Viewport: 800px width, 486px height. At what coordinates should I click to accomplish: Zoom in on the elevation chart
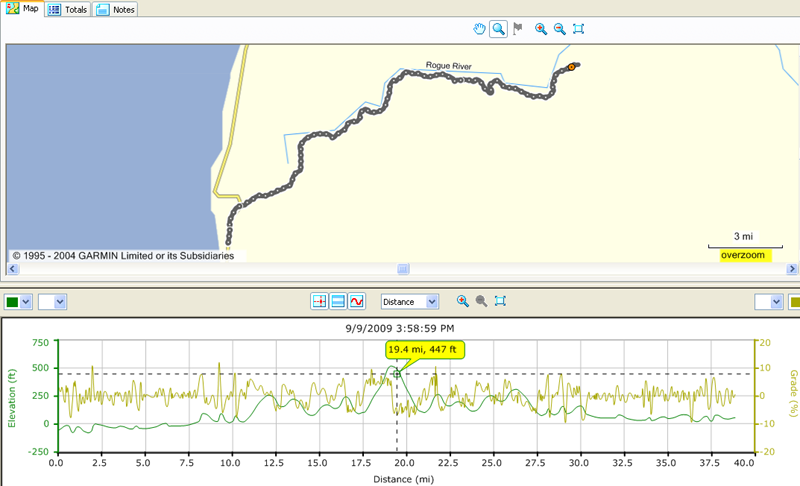click(463, 301)
